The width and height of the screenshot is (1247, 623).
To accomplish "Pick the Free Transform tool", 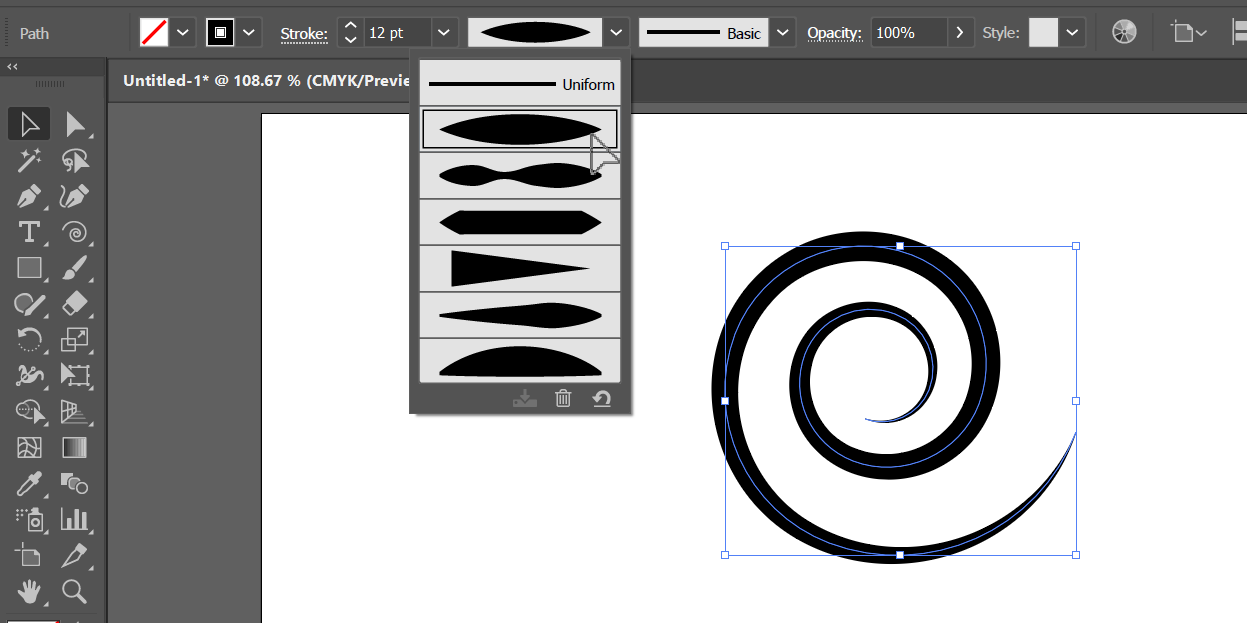I will coord(75,376).
